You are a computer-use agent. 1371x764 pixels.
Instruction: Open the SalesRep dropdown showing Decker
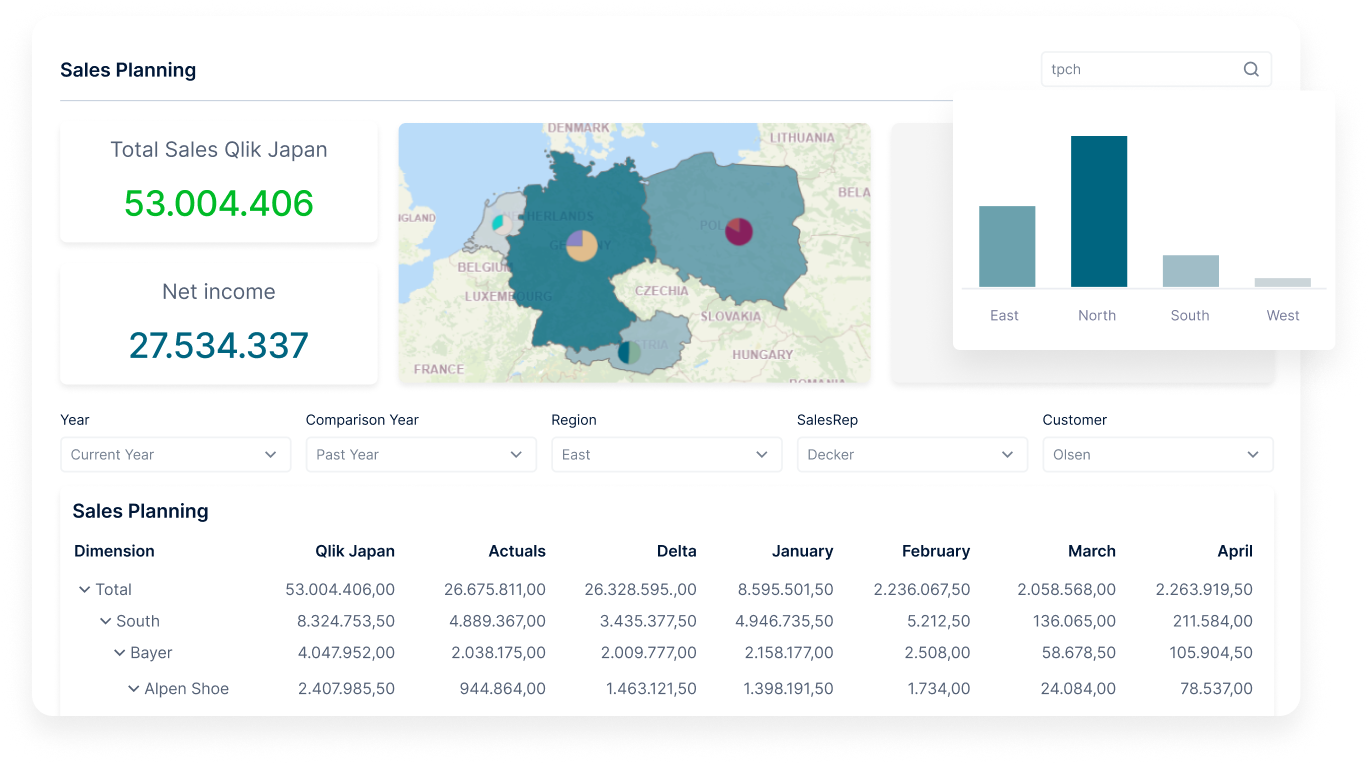coord(911,454)
